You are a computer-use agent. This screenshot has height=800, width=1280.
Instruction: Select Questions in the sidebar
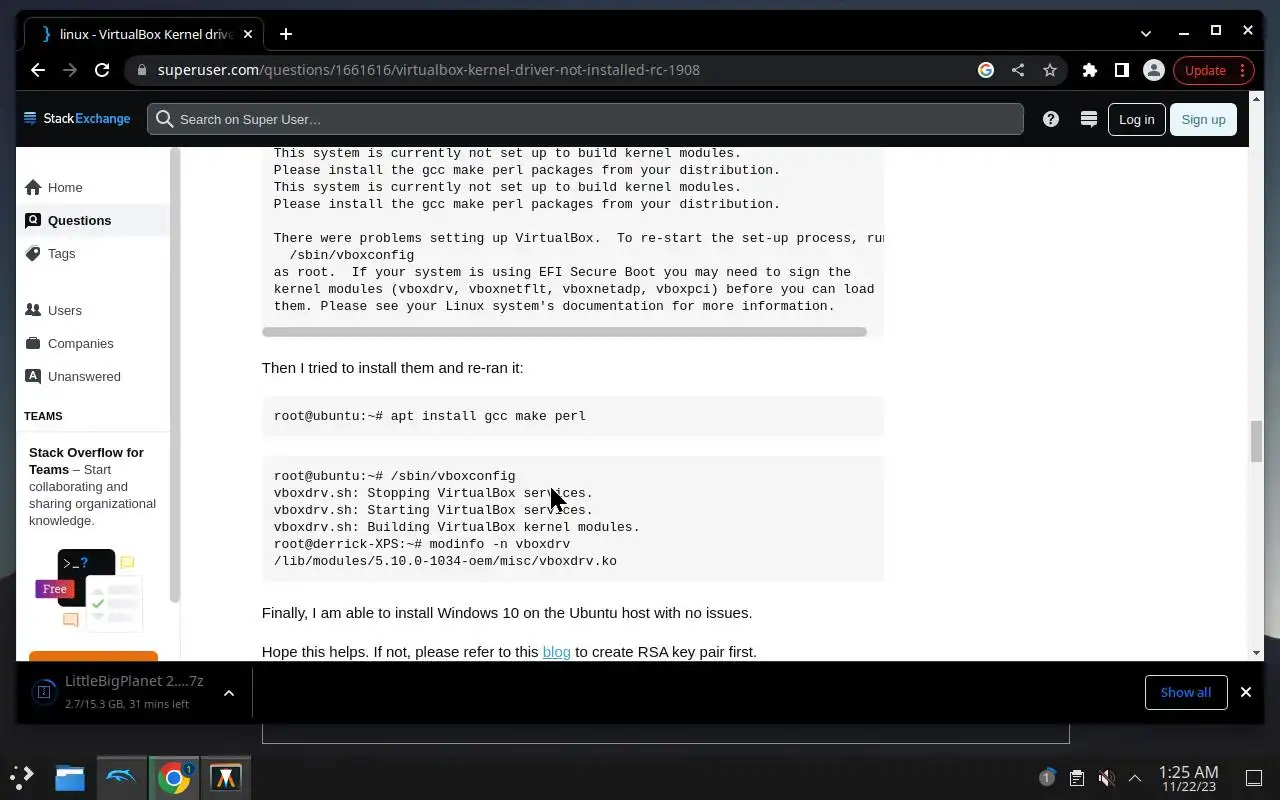(92, 220)
